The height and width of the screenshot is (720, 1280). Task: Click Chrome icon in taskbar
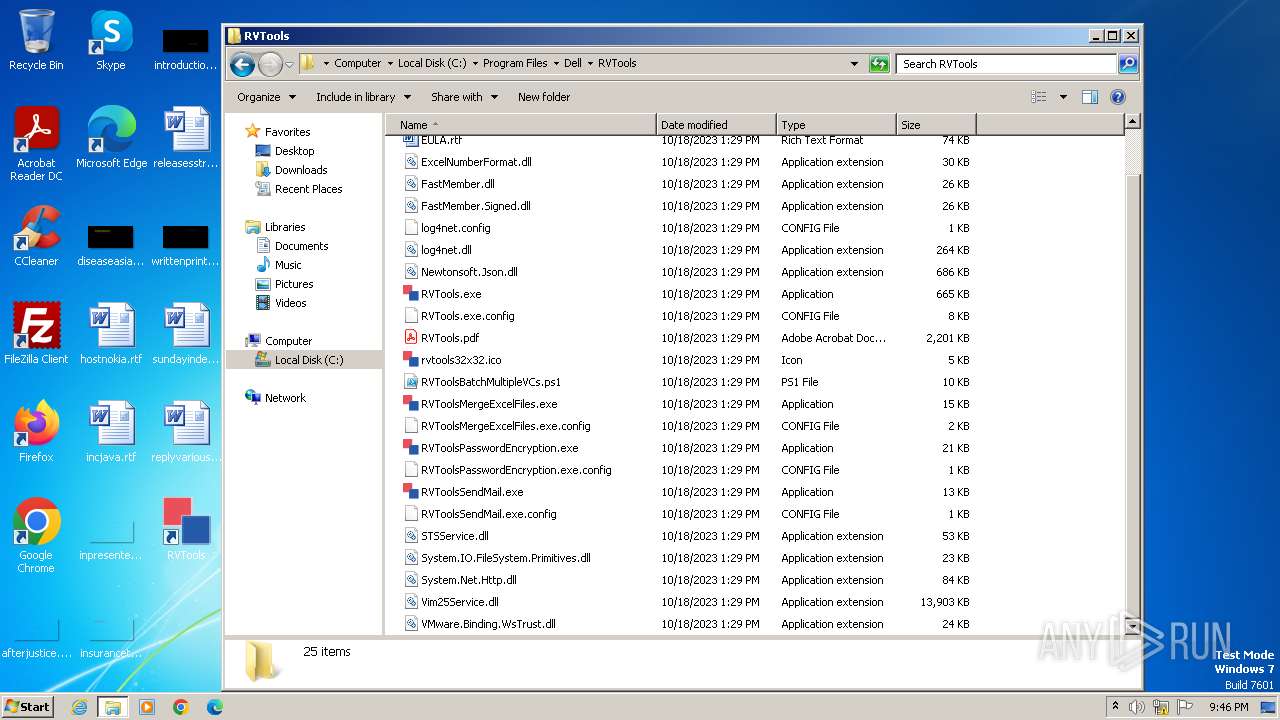181,707
